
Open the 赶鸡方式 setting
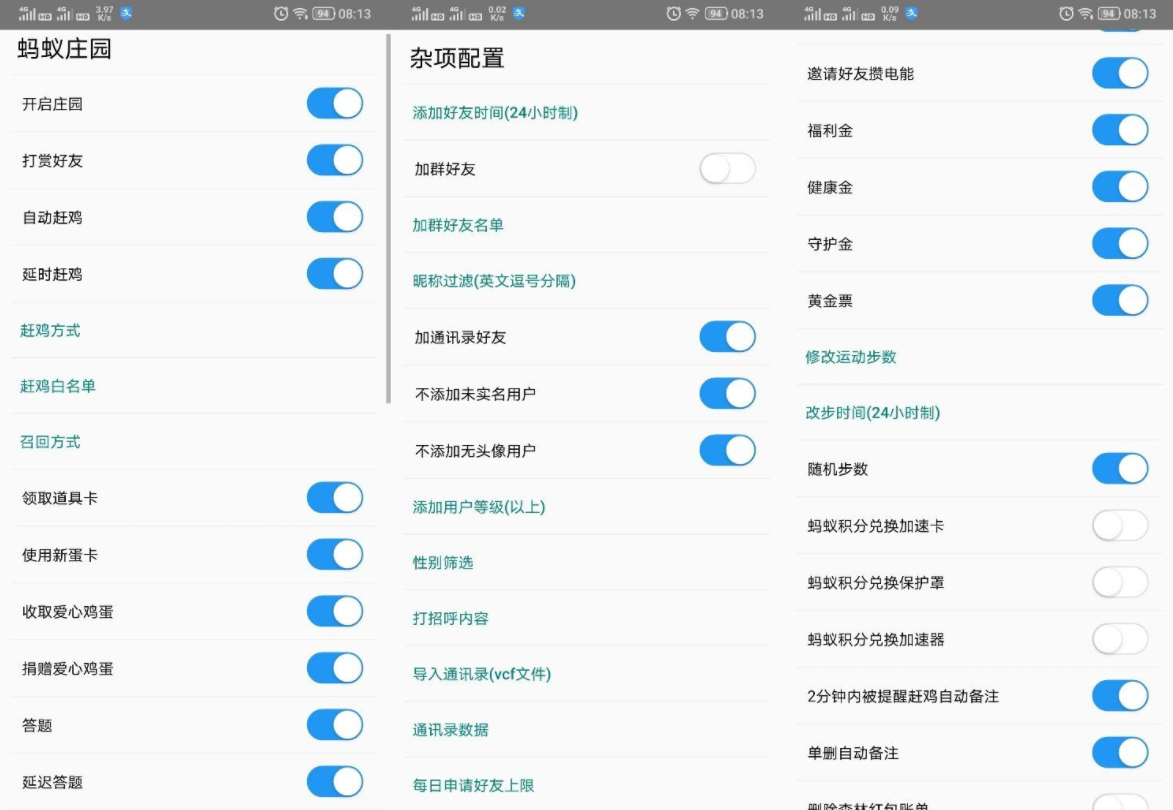[195, 331]
